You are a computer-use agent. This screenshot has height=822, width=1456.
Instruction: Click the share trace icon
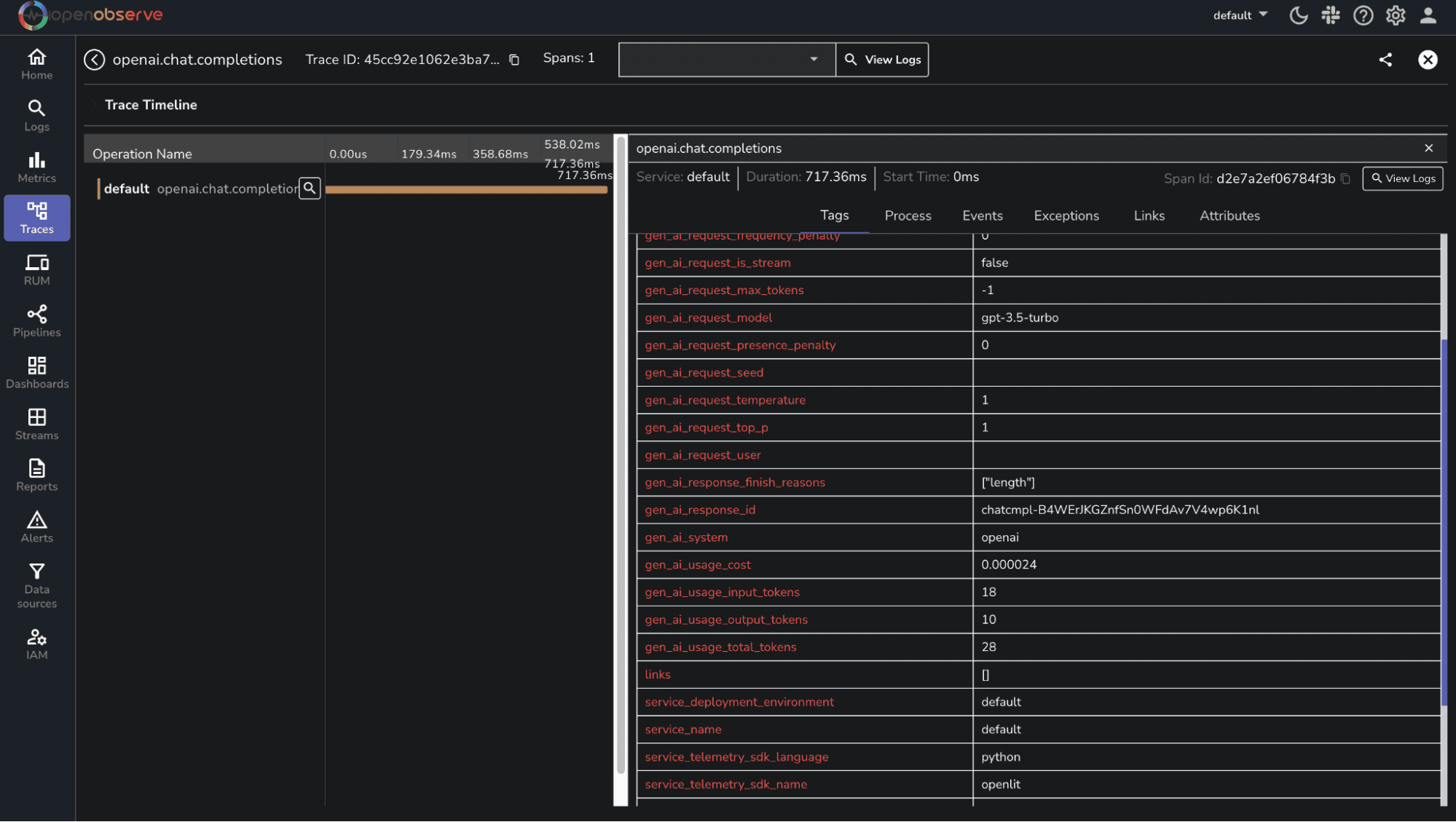coord(1385,60)
